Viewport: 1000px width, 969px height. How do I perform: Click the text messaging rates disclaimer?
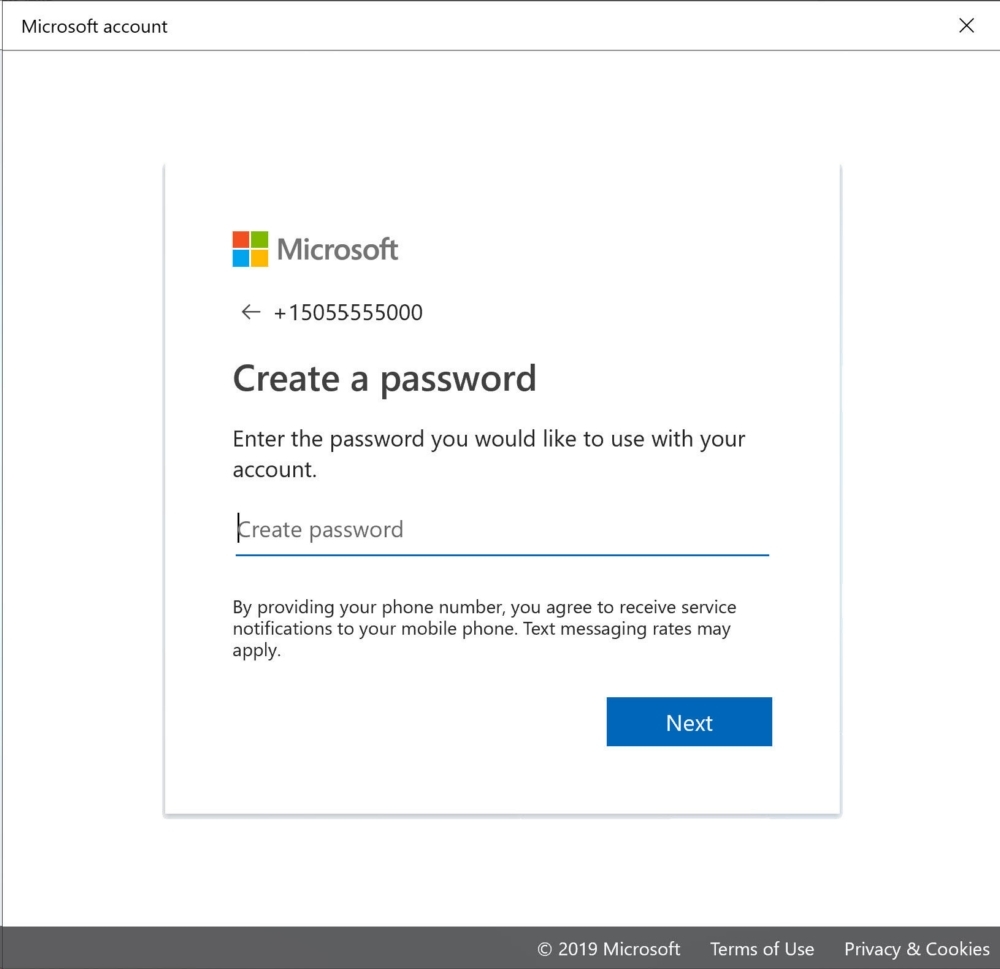tap(484, 629)
